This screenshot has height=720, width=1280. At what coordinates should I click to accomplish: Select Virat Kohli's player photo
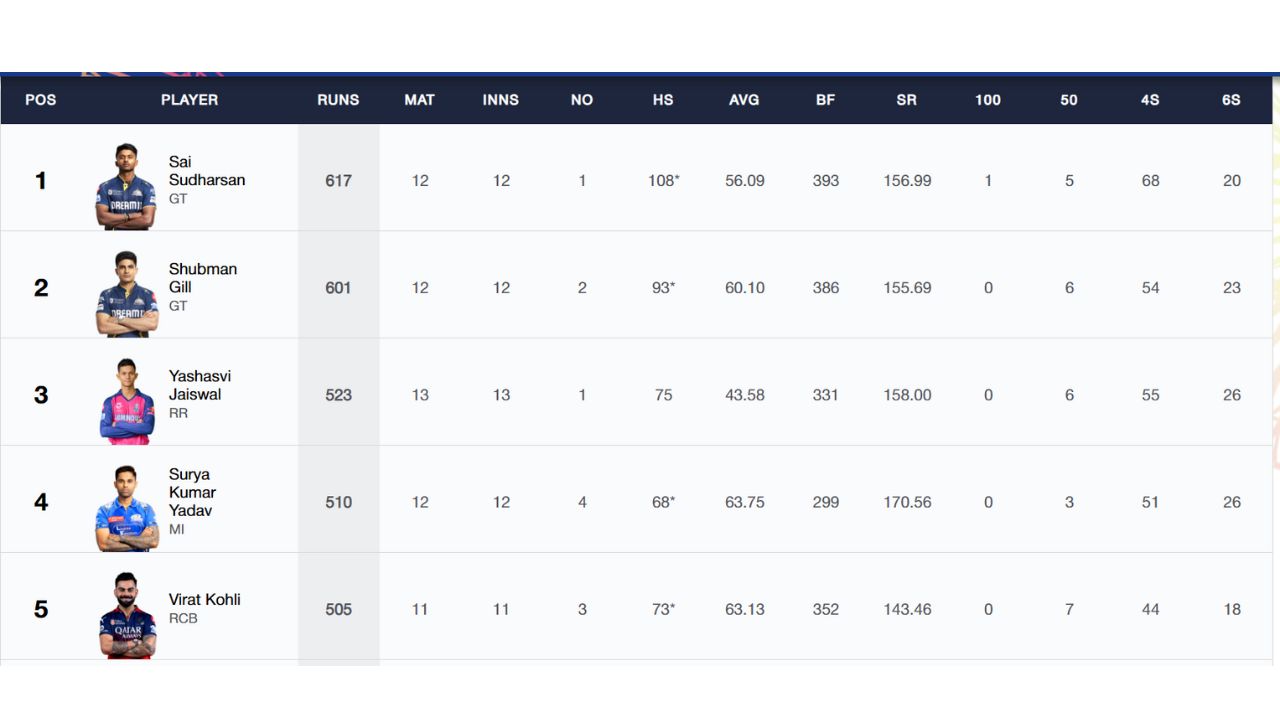126,615
